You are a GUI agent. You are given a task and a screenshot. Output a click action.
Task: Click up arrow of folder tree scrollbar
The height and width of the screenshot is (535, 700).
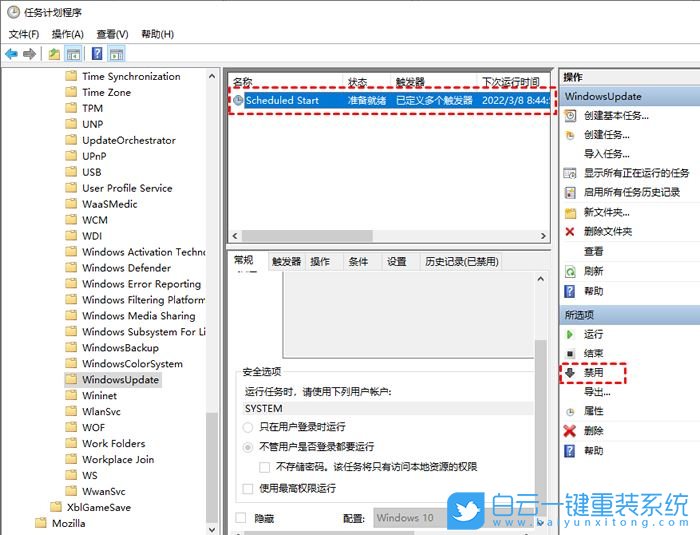coord(212,76)
